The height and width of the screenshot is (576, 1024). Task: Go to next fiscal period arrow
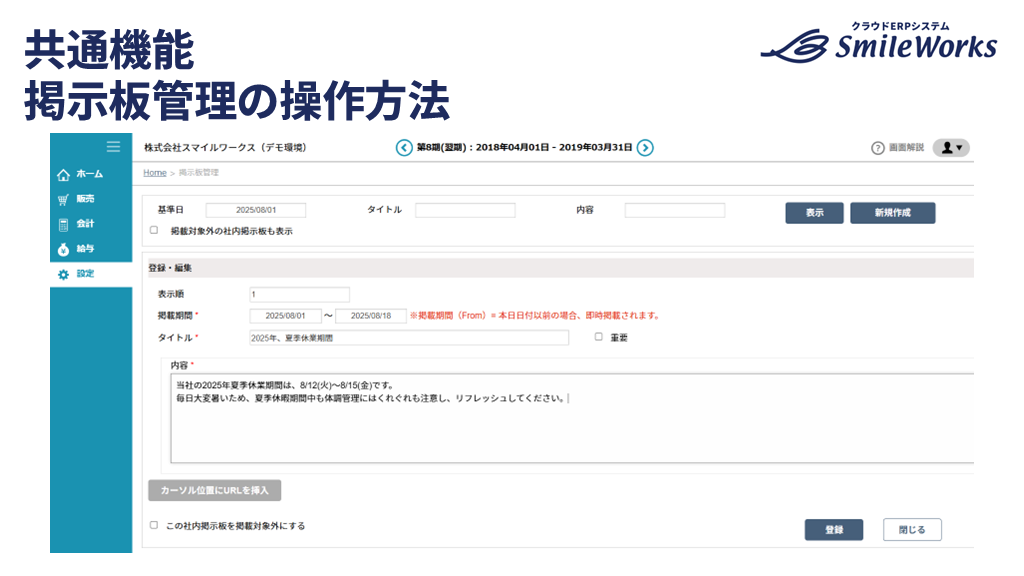[645, 148]
